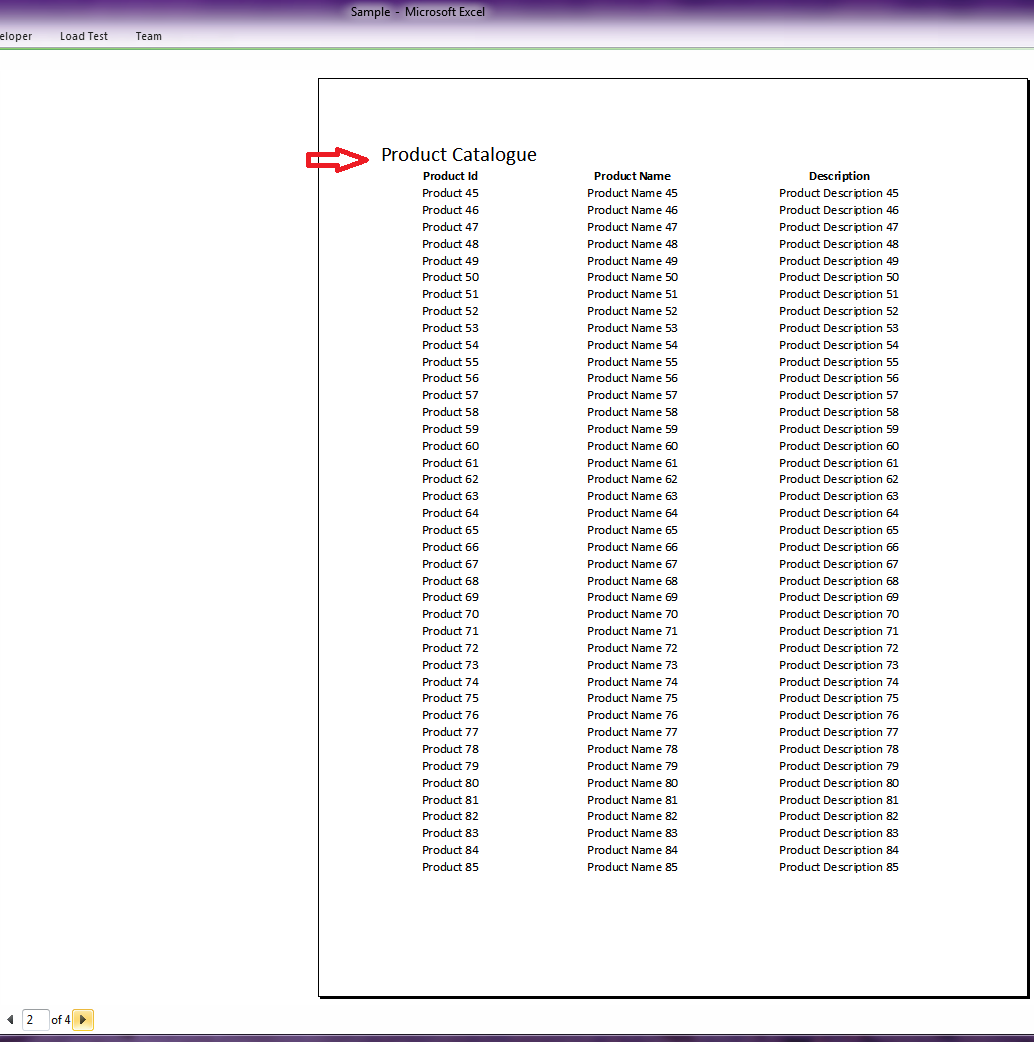
Task: Click the cell Product Name 74
Action: pyautogui.click(x=632, y=682)
